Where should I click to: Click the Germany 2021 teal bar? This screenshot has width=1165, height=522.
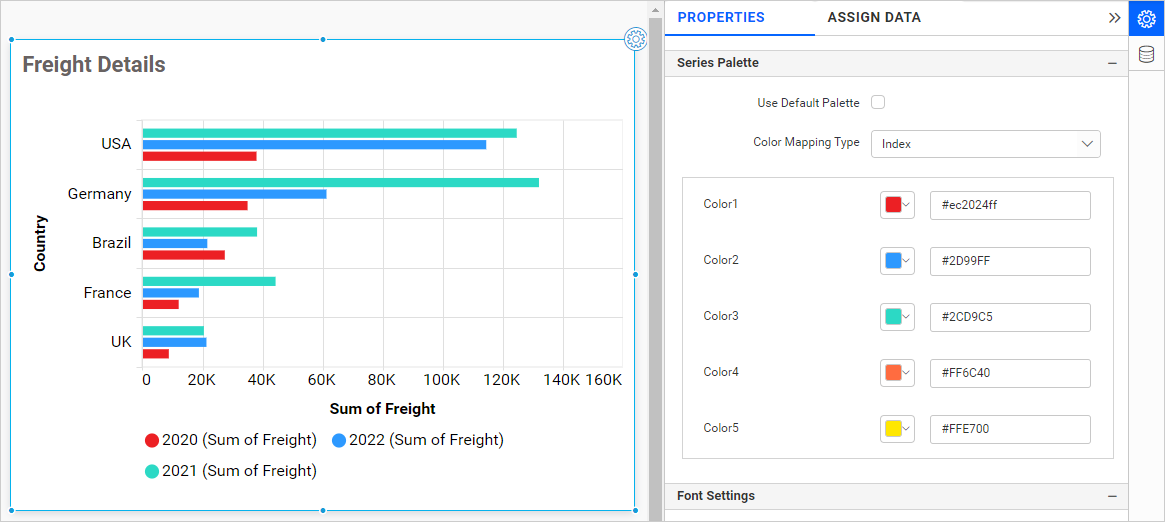(340, 182)
